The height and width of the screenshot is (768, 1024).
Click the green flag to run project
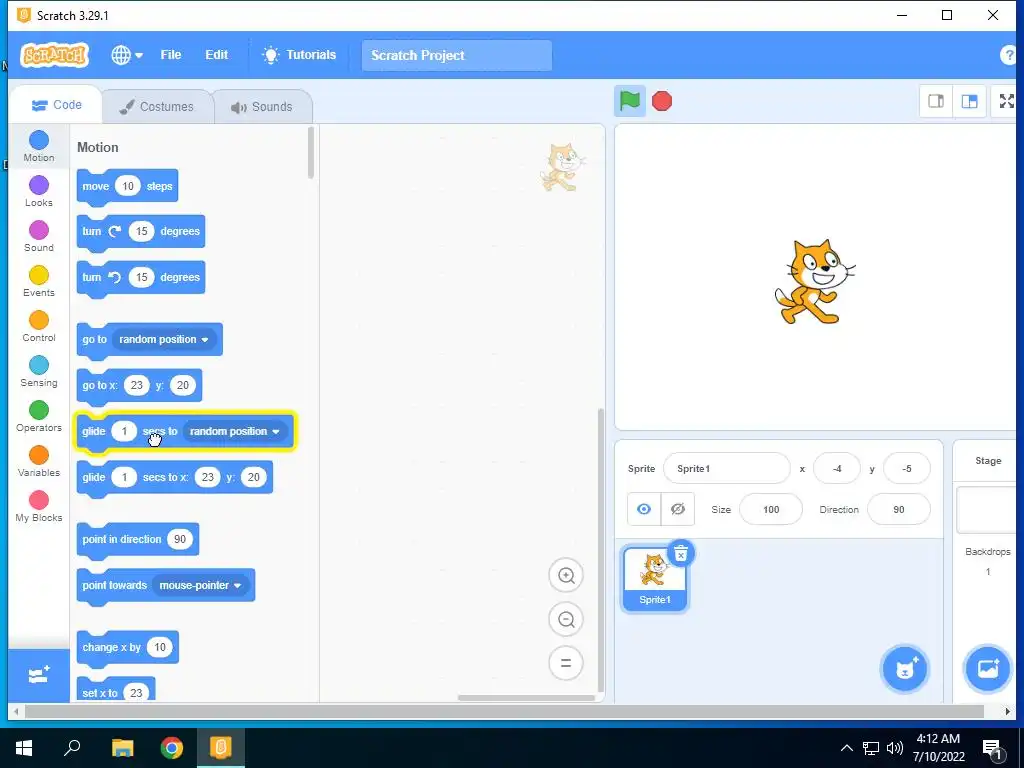629,101
